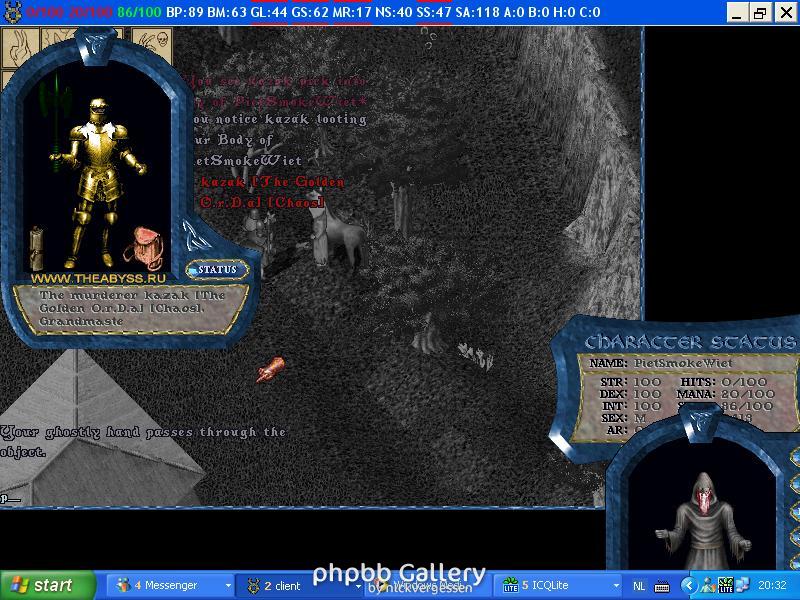The width and height of the screenshot is (800, 600).
Task: Open the Windows start menu
Action: tap(42, 586)
